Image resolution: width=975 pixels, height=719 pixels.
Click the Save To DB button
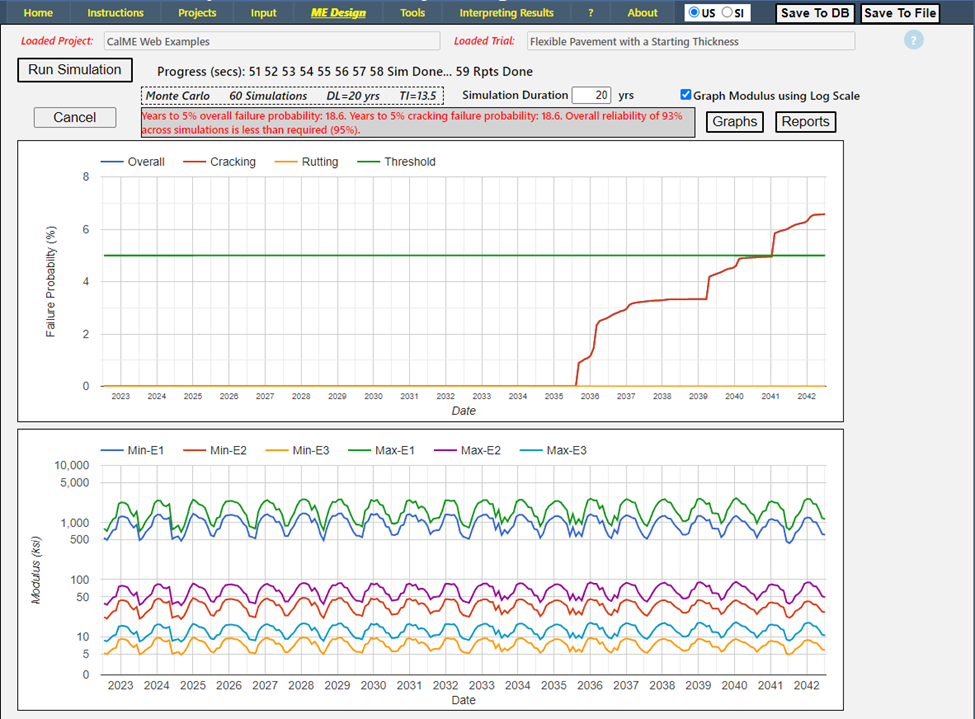816,13
